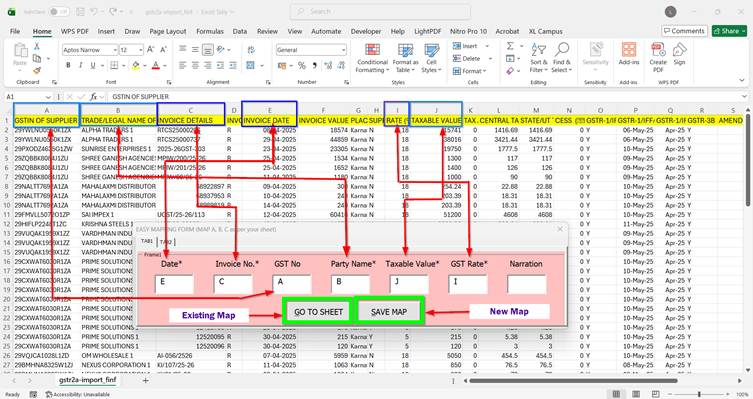Click the SAVE MAP button
This screenshot has height=399, width=753.
pos(389,312)
